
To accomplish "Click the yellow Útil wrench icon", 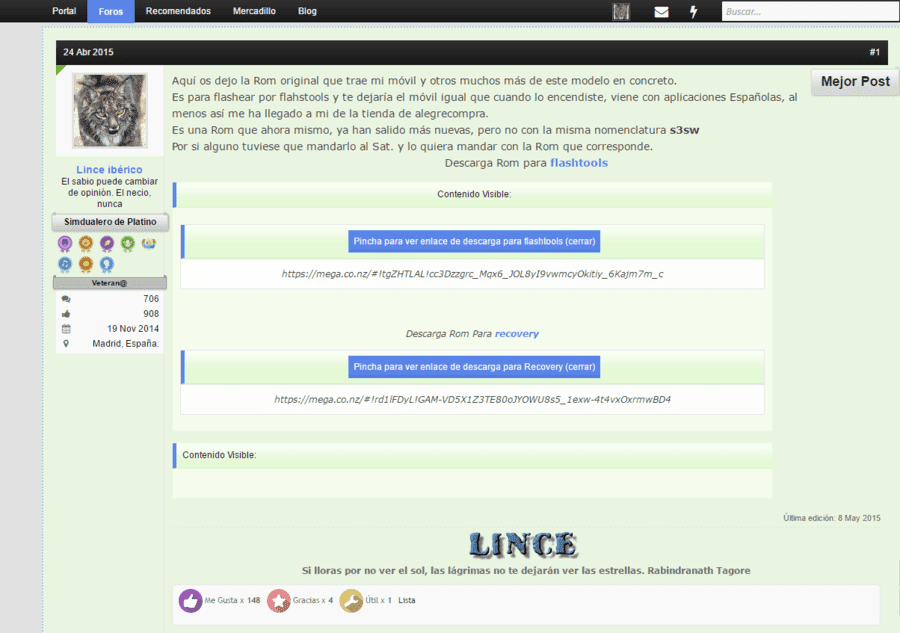I will [x=351, y=601].
